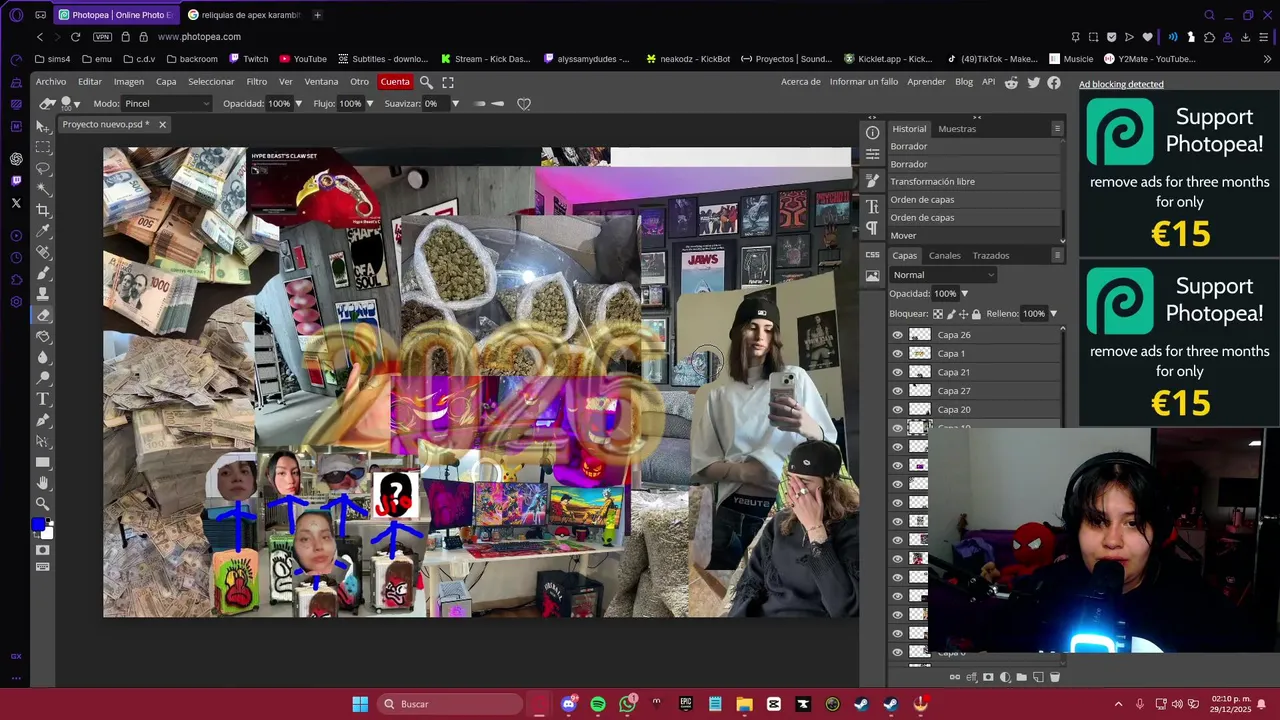Open Spotify from the taskbar

(x=598, y=704)
